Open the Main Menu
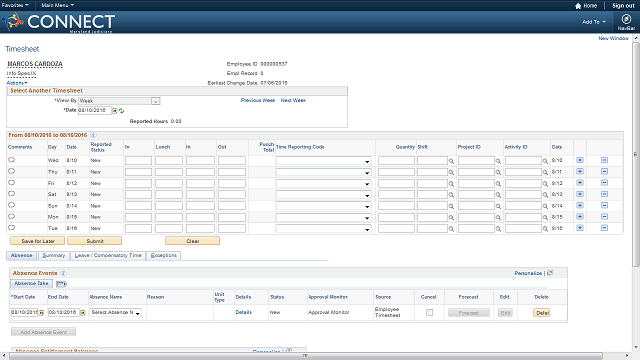 [58, 5]
